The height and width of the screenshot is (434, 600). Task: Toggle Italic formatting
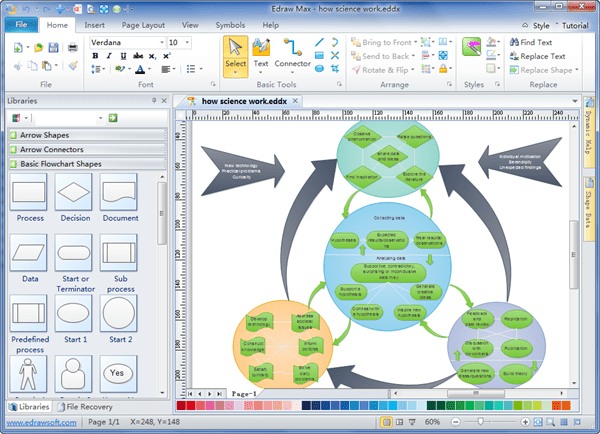coord(109,56)
